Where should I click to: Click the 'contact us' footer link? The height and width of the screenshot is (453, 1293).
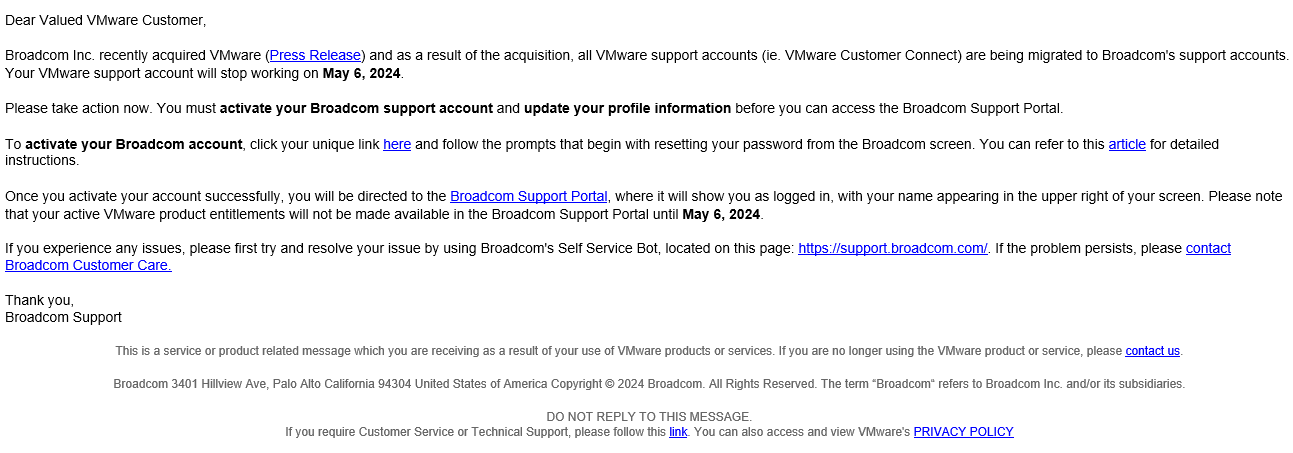[x=1152, y=351]
